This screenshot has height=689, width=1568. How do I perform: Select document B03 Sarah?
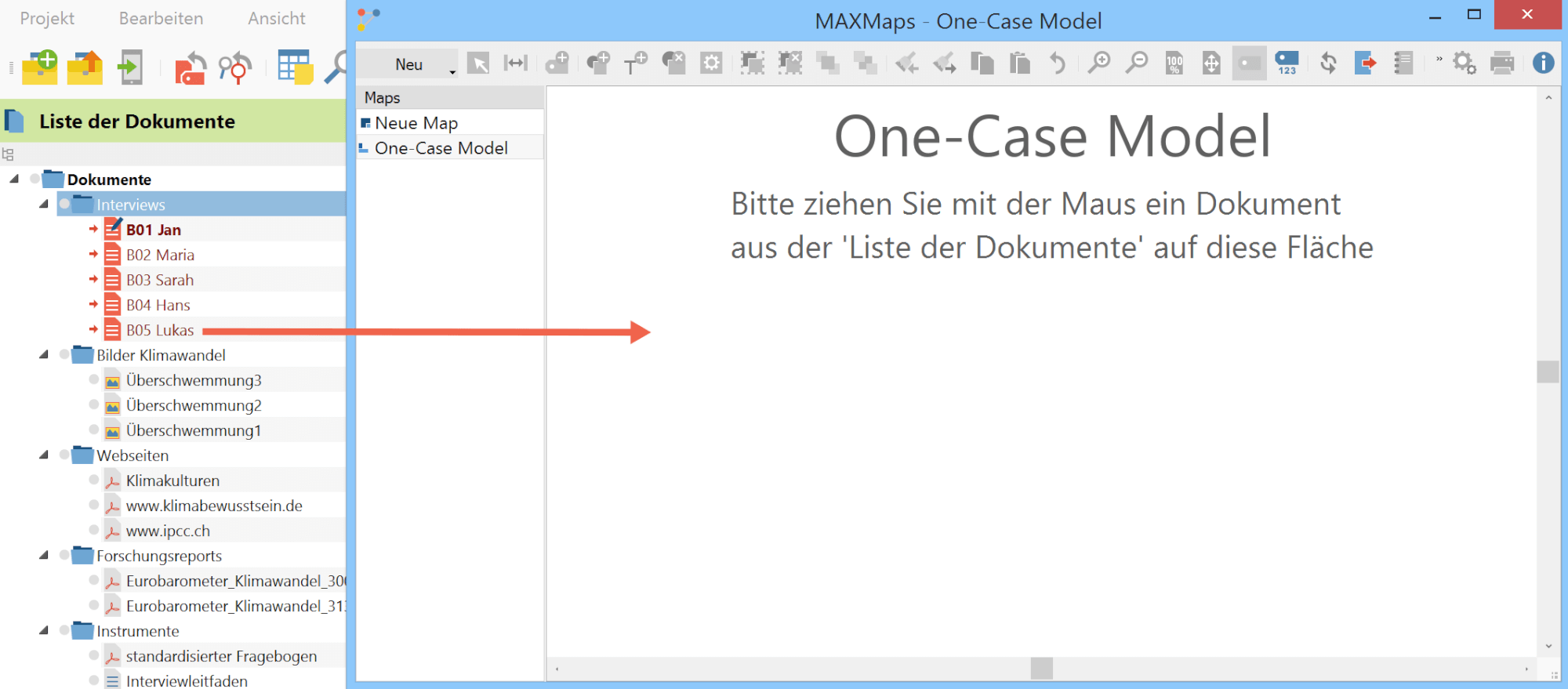point(160,280)
